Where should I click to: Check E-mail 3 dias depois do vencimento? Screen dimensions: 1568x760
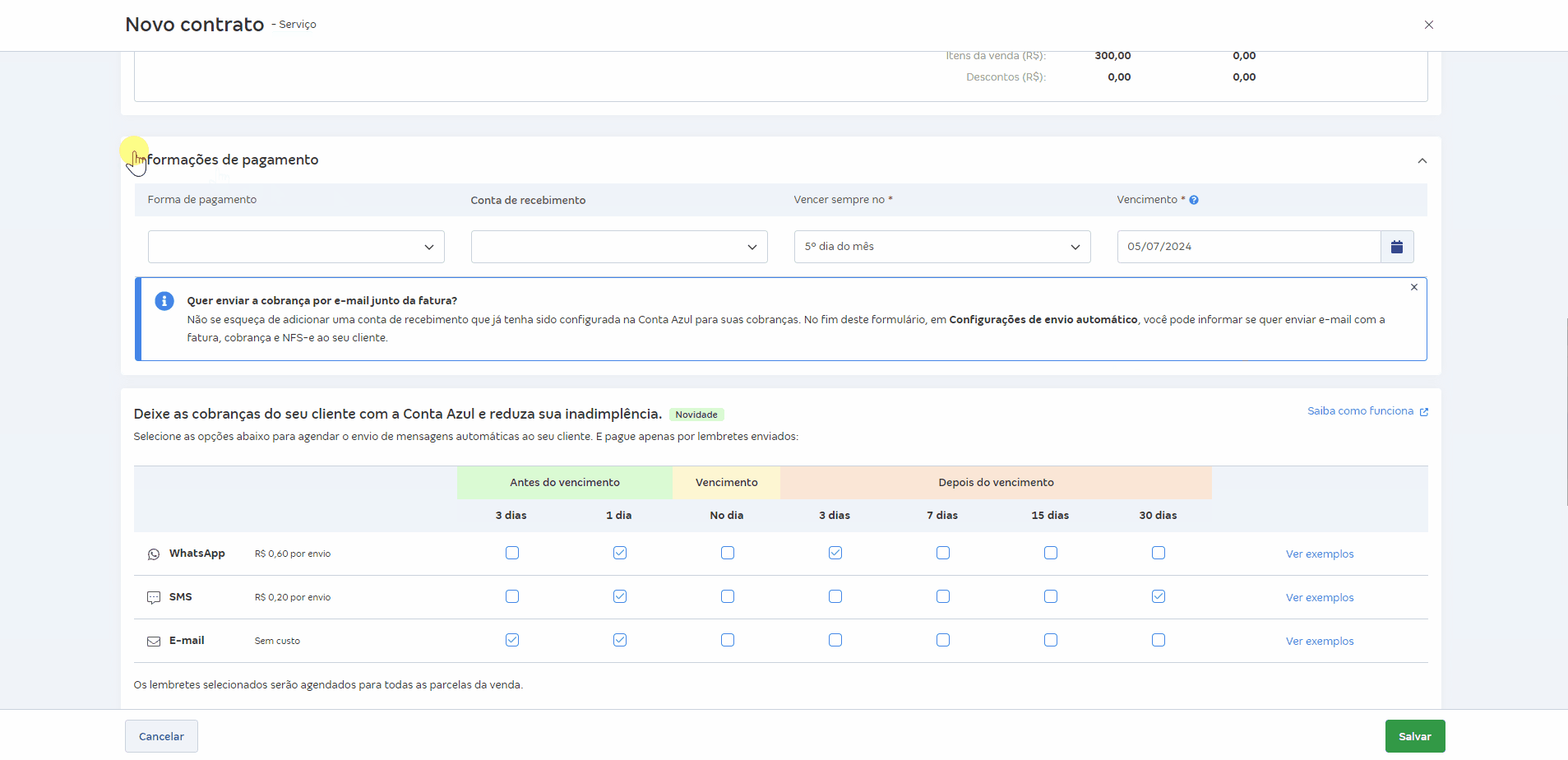pos(835,640)
